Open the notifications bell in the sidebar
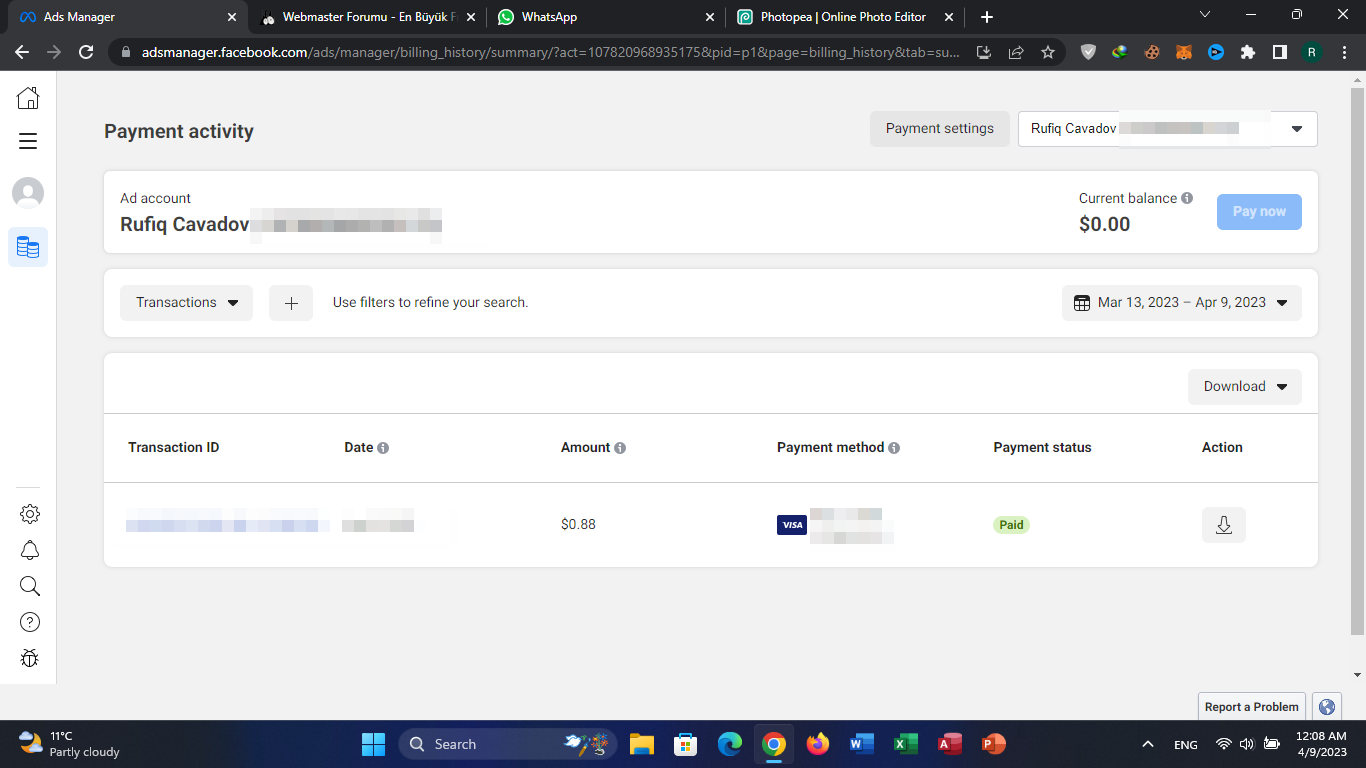The image size is (1366, 768). pyautogui.click(x=30, y=550)
